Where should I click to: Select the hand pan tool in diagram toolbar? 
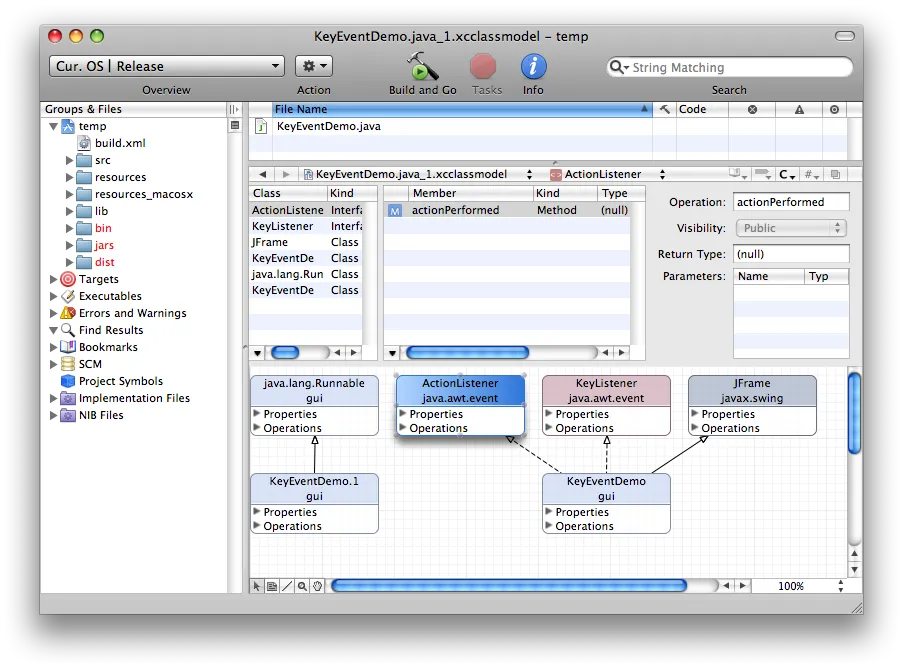317,586
